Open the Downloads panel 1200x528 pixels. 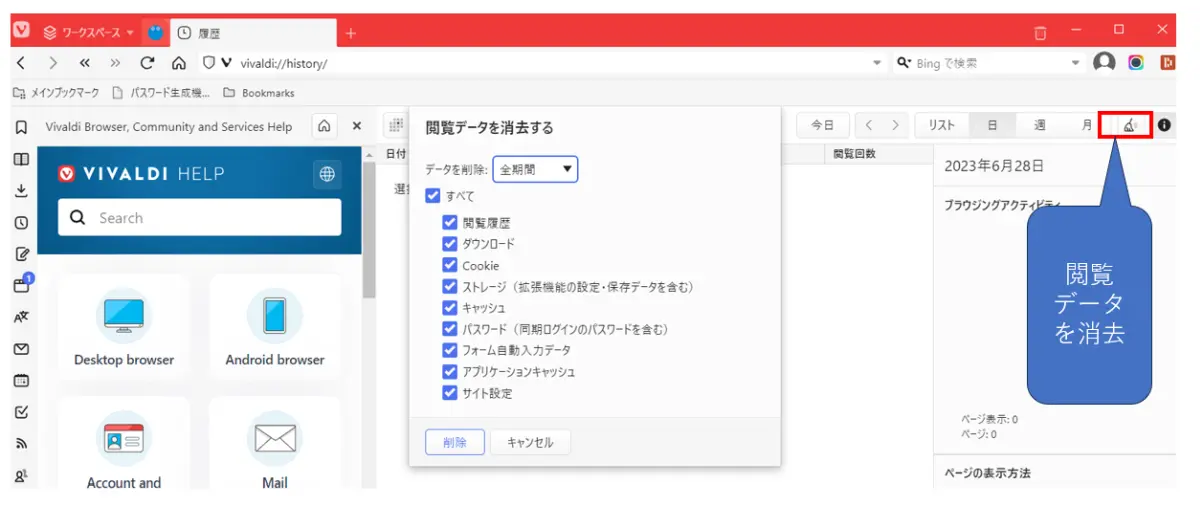click(x=21, y=190)
